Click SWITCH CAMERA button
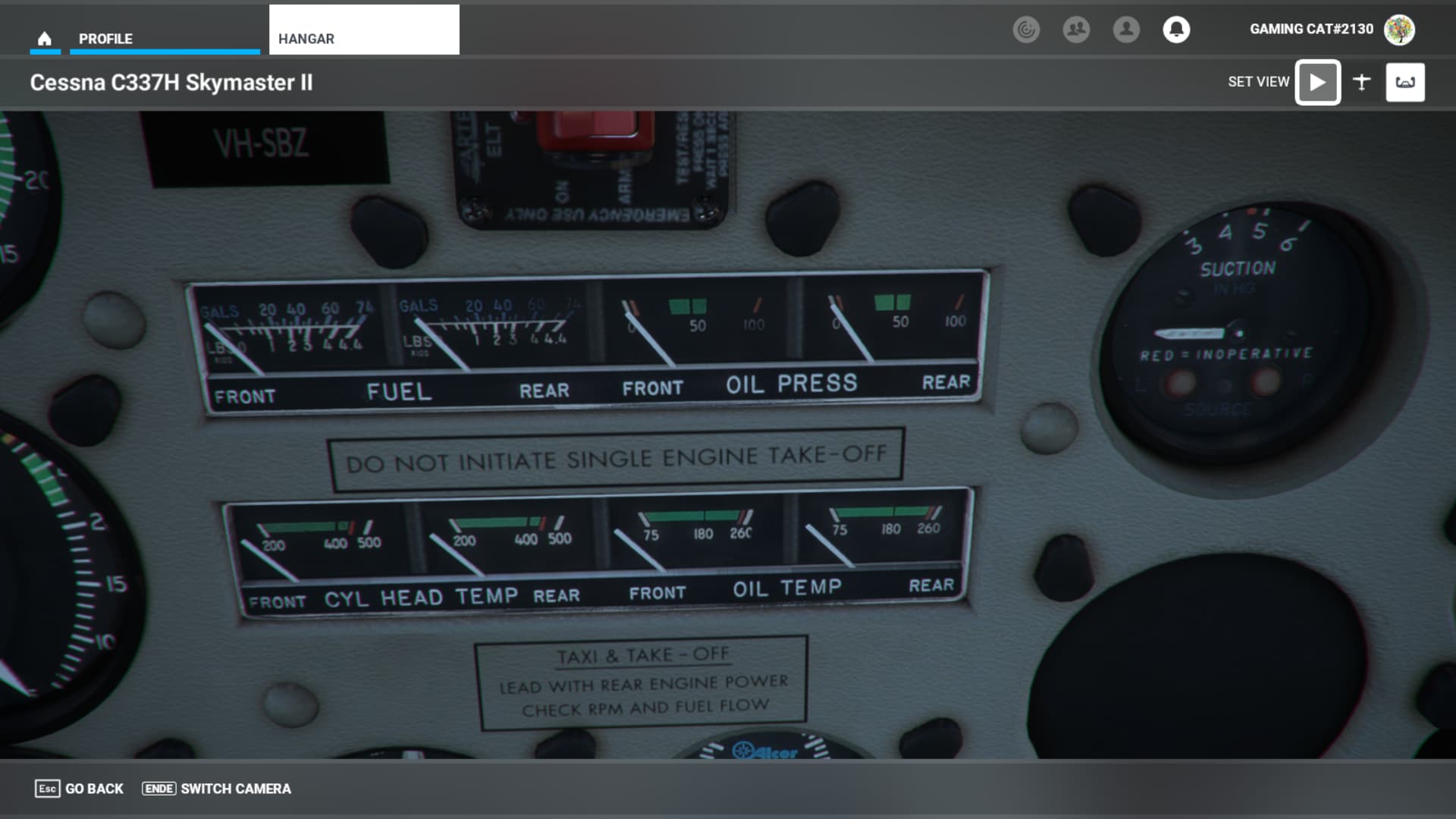 click(x=217, y=789)
